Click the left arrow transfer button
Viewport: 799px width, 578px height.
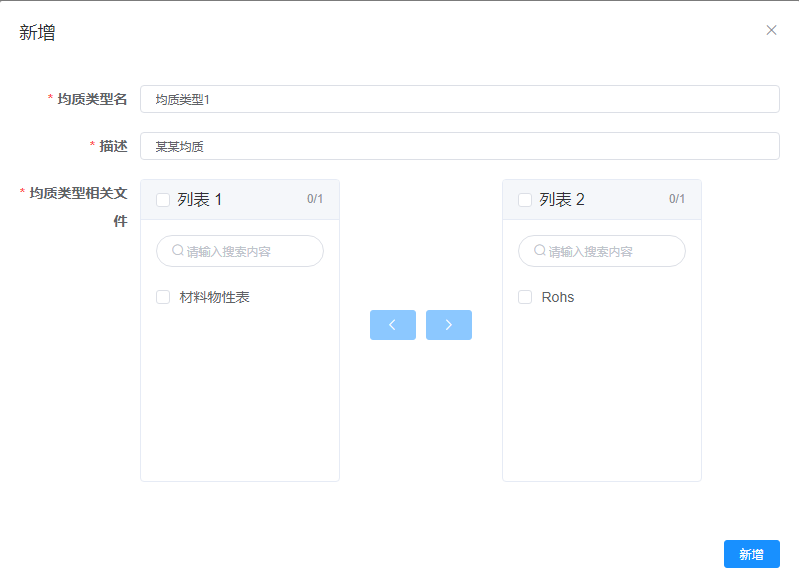[392, 325]
